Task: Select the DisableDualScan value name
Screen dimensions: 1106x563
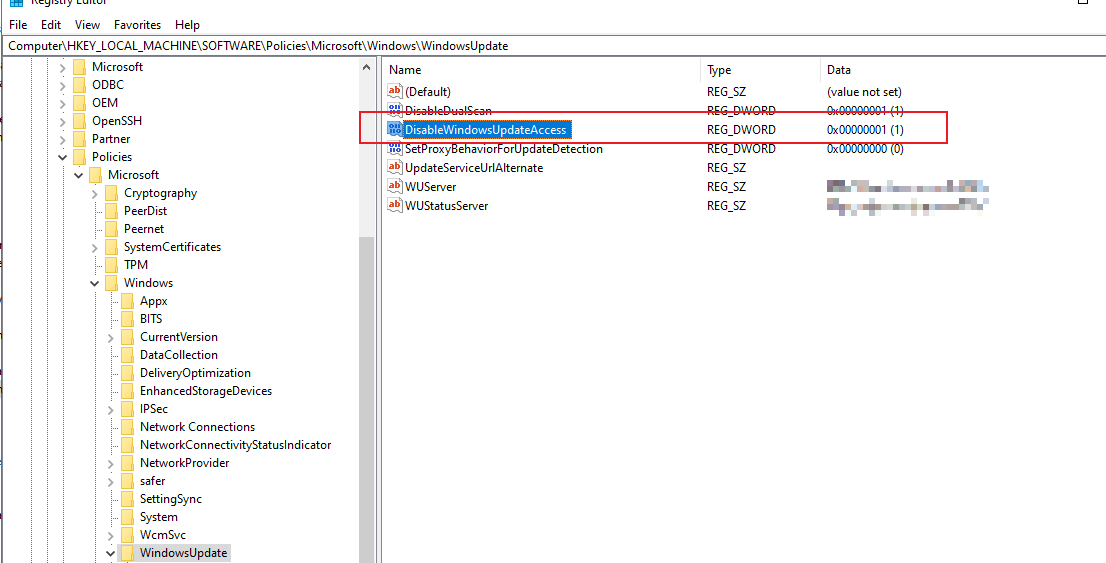Action: [x=448, y=111]
